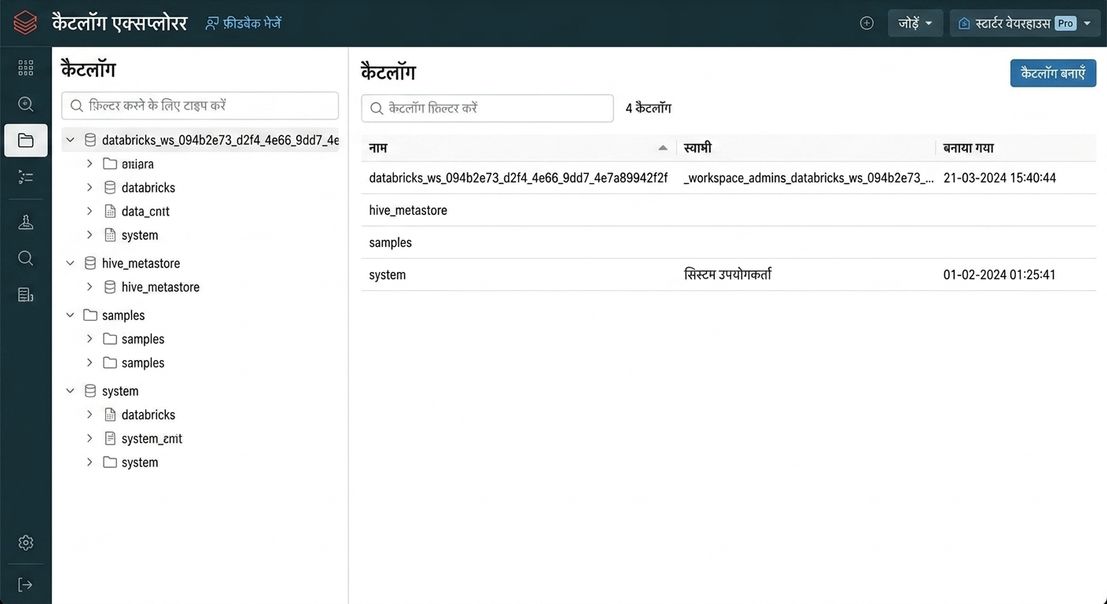This screenshot has width=1107, height=604.
Task: Open the settings gear icon
Action: pos(25,543)
